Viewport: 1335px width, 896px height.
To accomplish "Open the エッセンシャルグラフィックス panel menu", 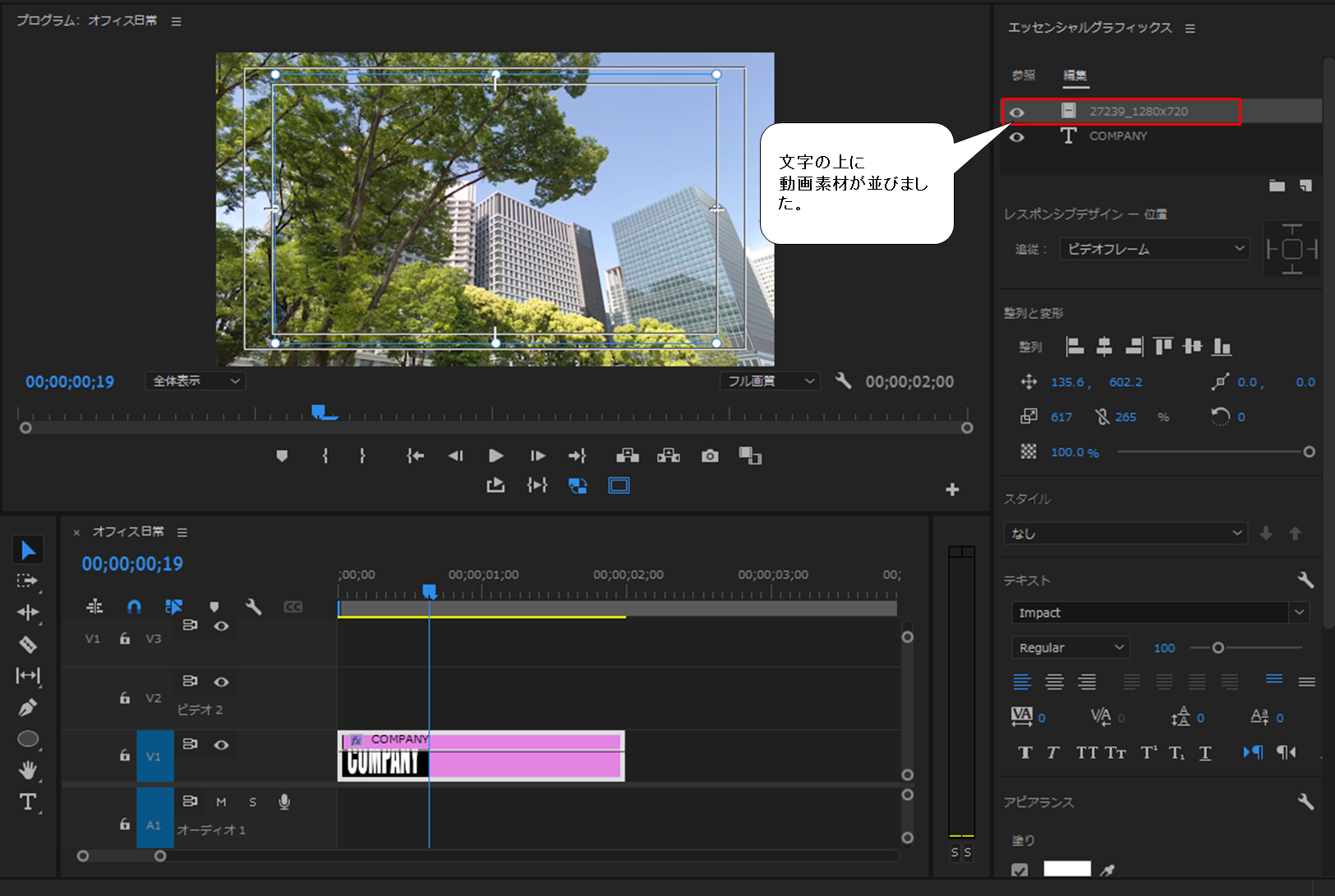I will pos(1190,29).
